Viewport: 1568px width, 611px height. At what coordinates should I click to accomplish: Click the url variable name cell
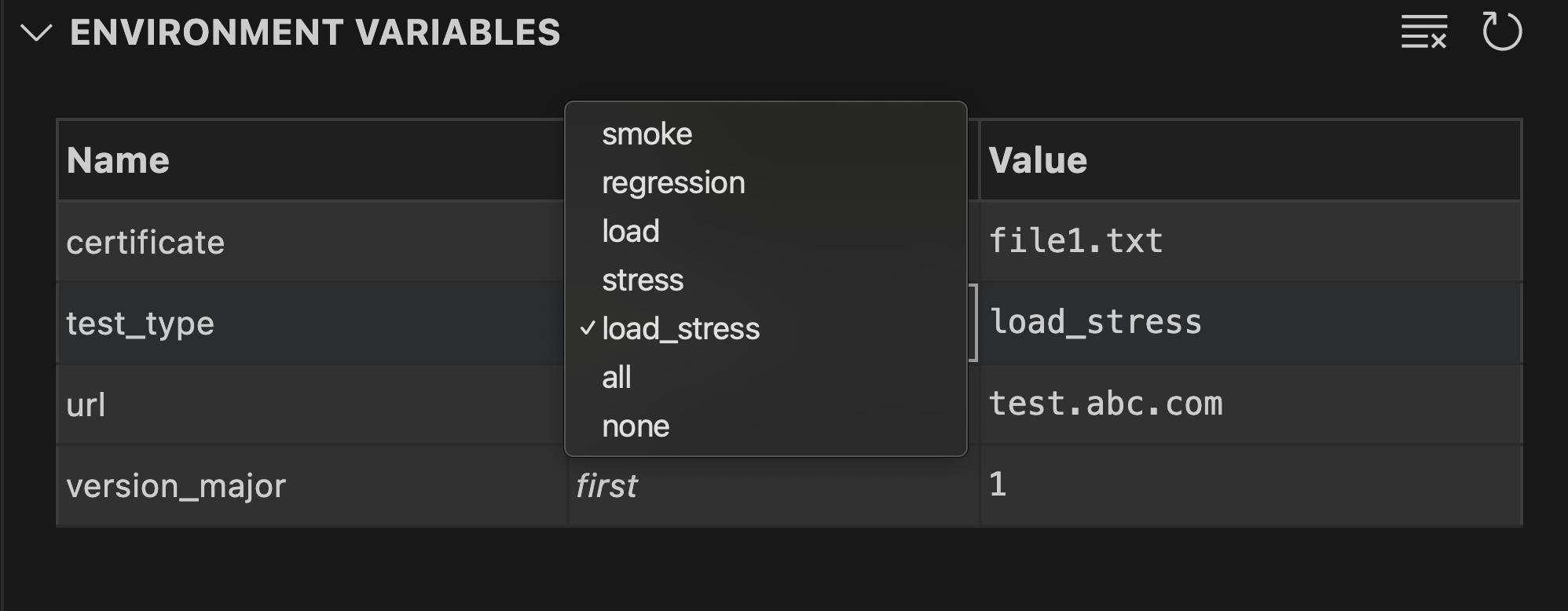pyautogui.click(x=86, y=405)
